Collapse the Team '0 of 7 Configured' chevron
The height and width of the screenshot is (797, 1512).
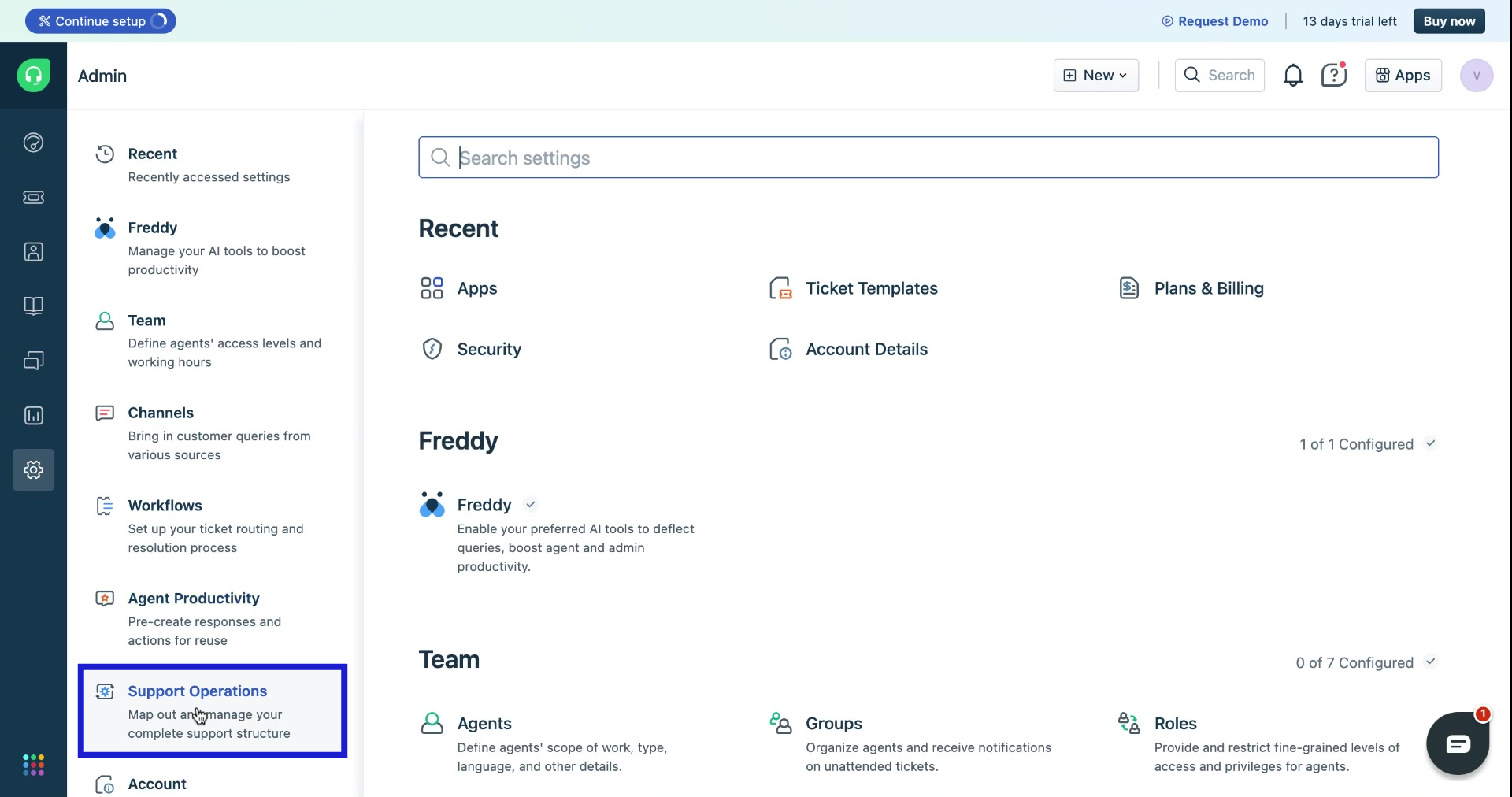coord(1431,662)
